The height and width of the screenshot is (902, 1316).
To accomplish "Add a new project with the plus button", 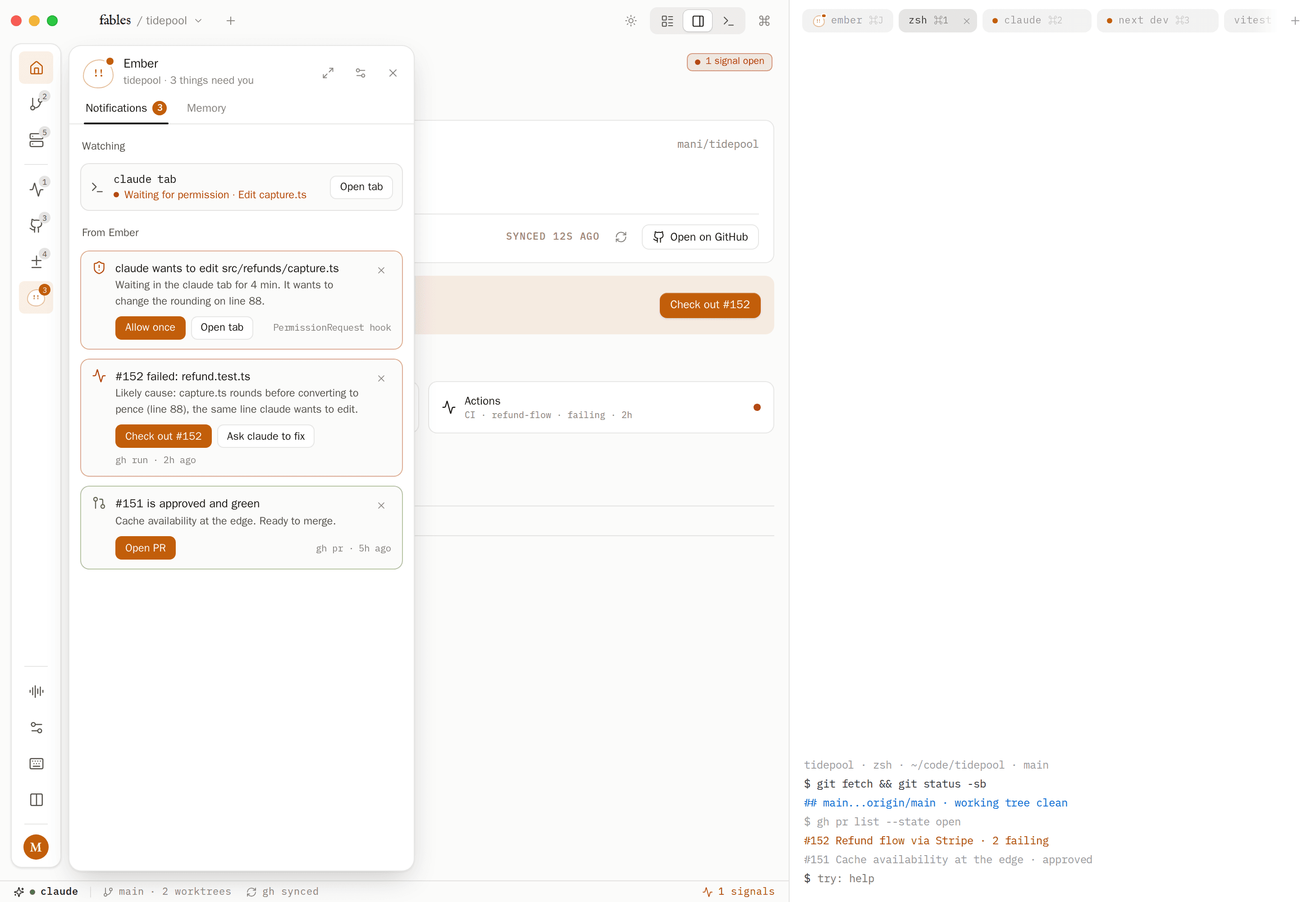I will [230, 21].
